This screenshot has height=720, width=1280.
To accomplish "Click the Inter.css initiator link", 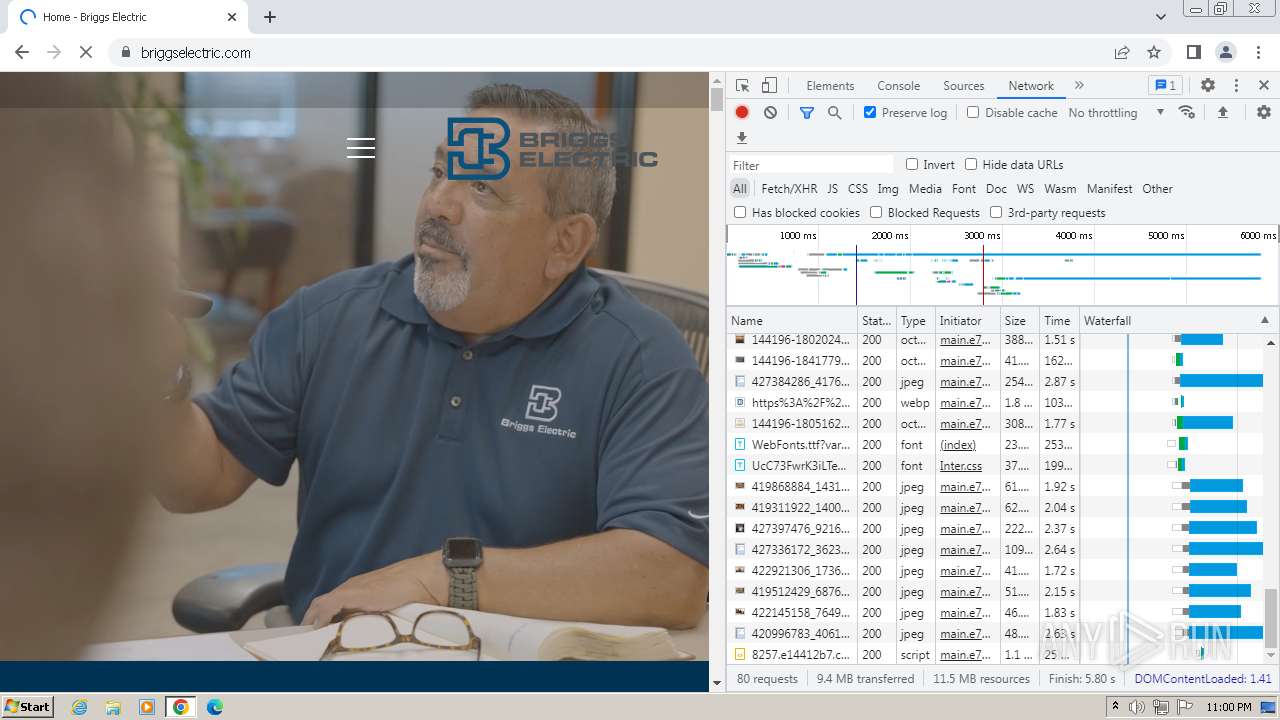I will point(961,466).
